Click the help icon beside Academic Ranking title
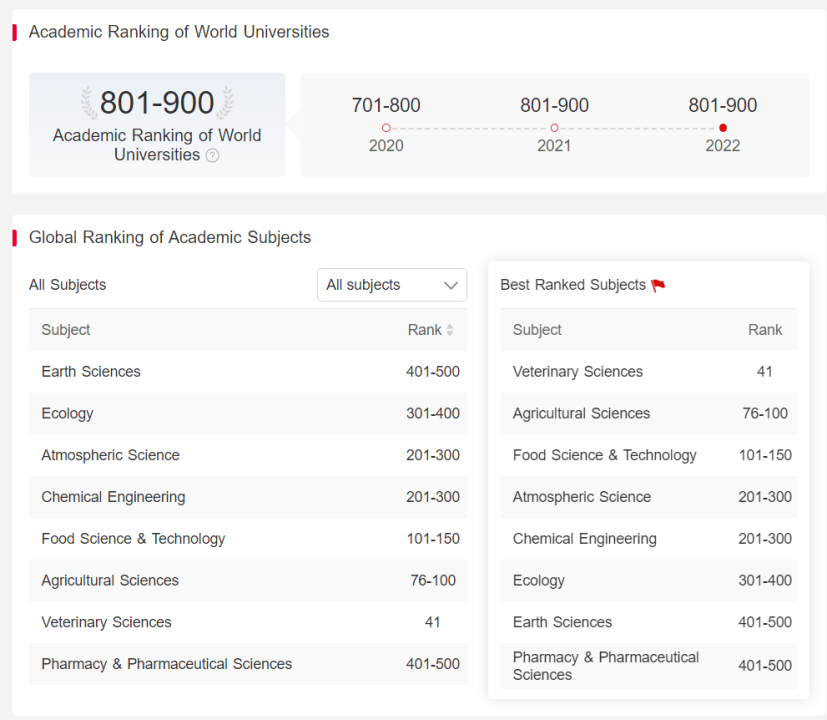The height and width of the screenshot is (720, 827). click(x=212, y=156)
